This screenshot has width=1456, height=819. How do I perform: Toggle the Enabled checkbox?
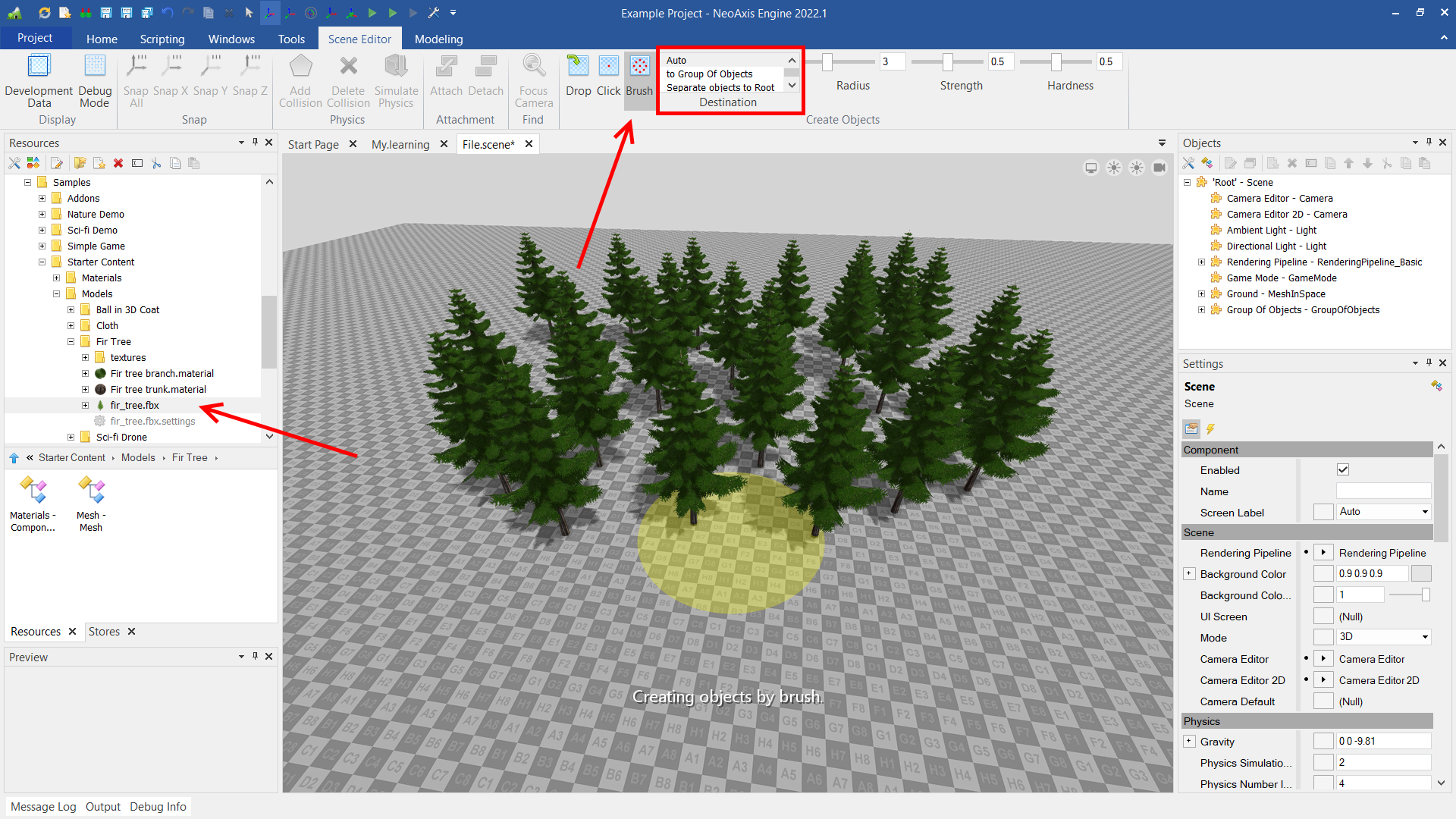(1343, 470)
